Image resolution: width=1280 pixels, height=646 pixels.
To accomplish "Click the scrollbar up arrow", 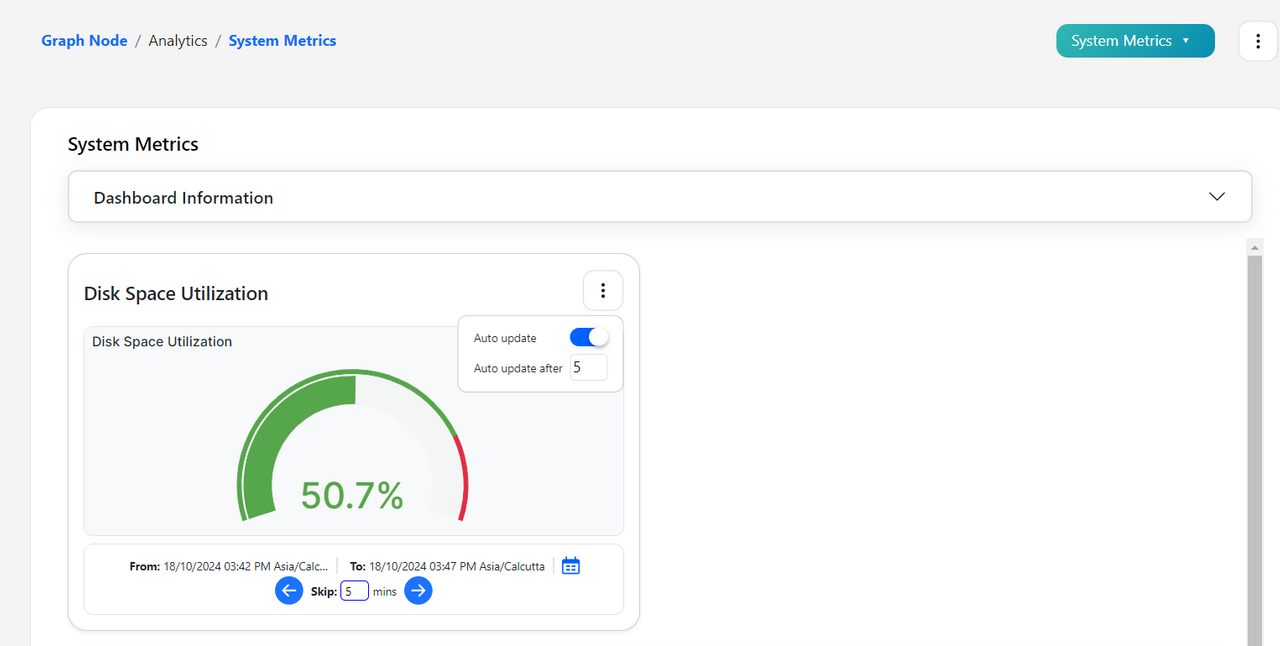I will pyautogui.click(x=1254, y=246).
